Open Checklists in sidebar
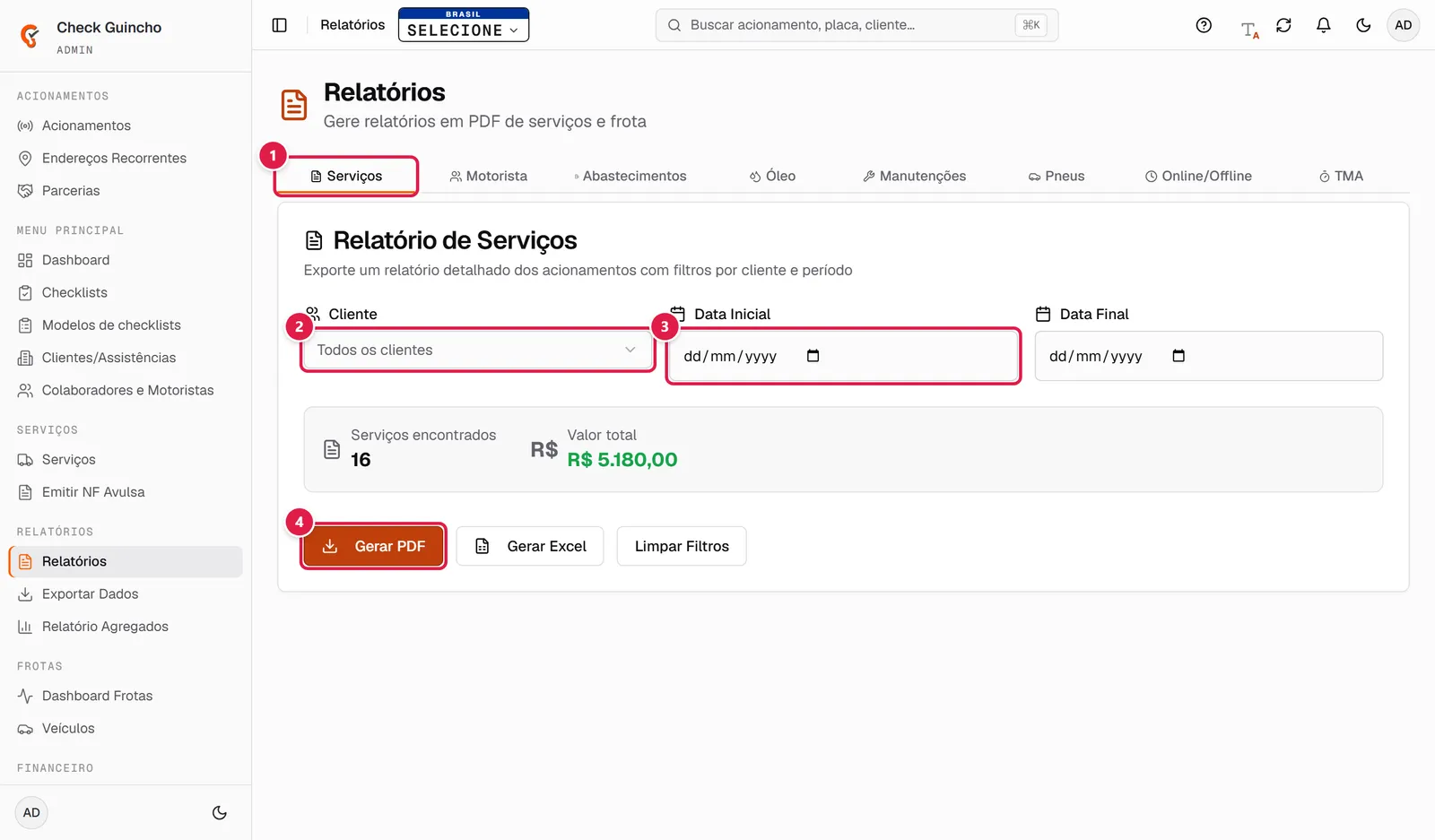Image resolution: width=1435 pixels, height=840 pixels. (126, 292)
